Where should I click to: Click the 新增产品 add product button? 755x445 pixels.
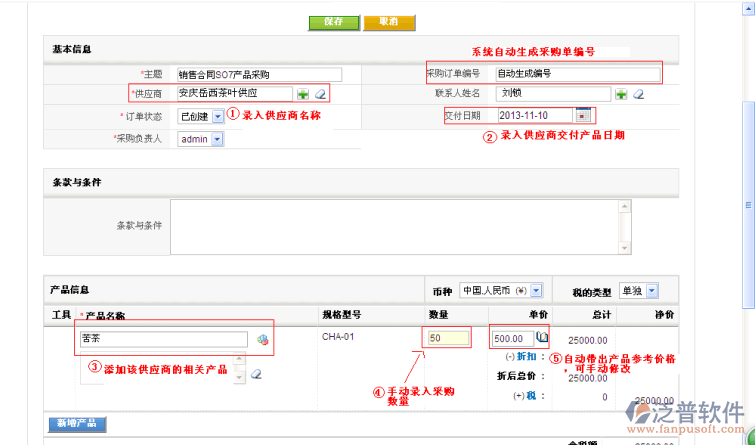click(77, 424)
